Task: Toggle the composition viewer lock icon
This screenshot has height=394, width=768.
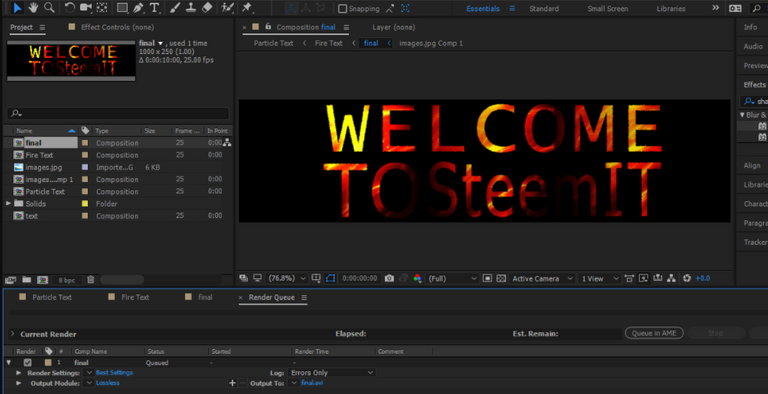Action: 268,26
